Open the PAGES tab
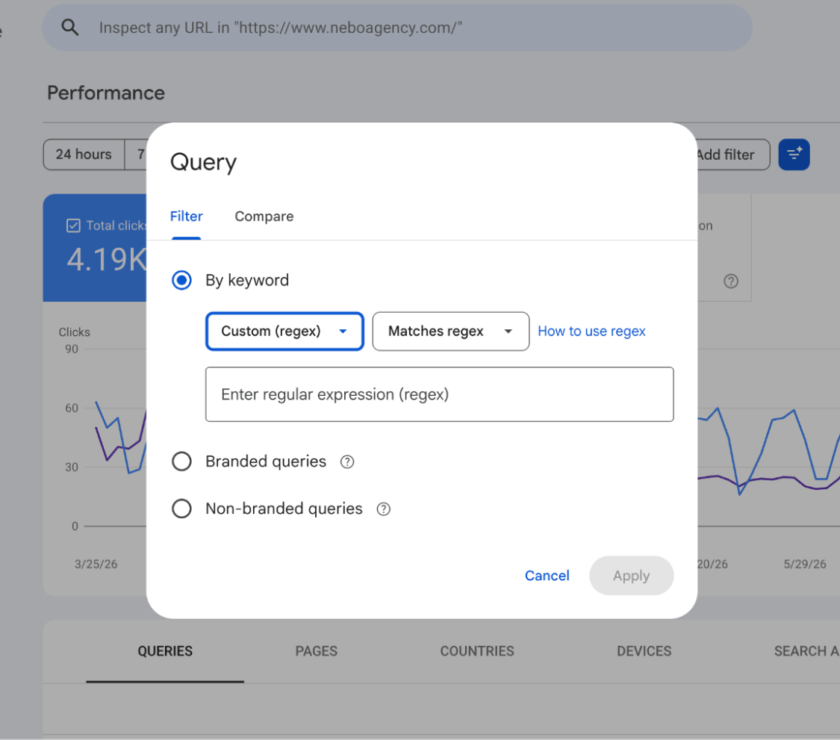Image resolution: width=840 pixels, height=740 pixels. (x=316, y=651)
